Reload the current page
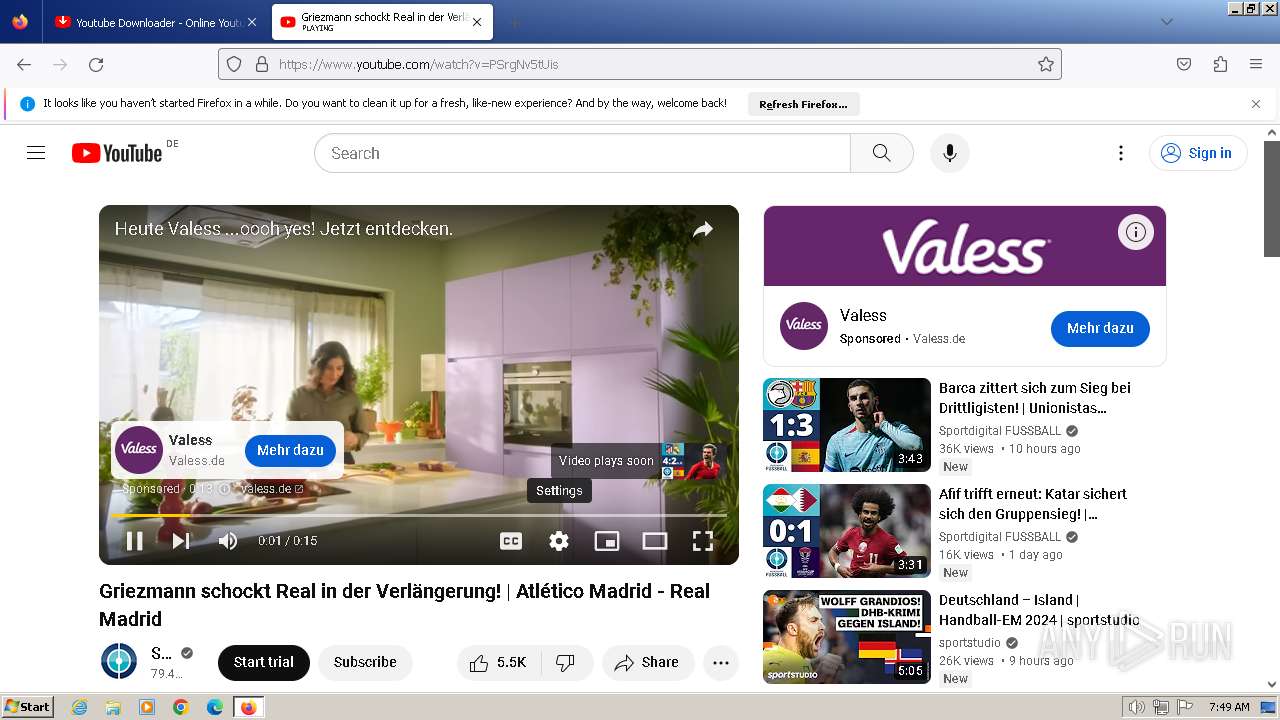The height and width of the screenshot is (720, 1280). (96, 64)
